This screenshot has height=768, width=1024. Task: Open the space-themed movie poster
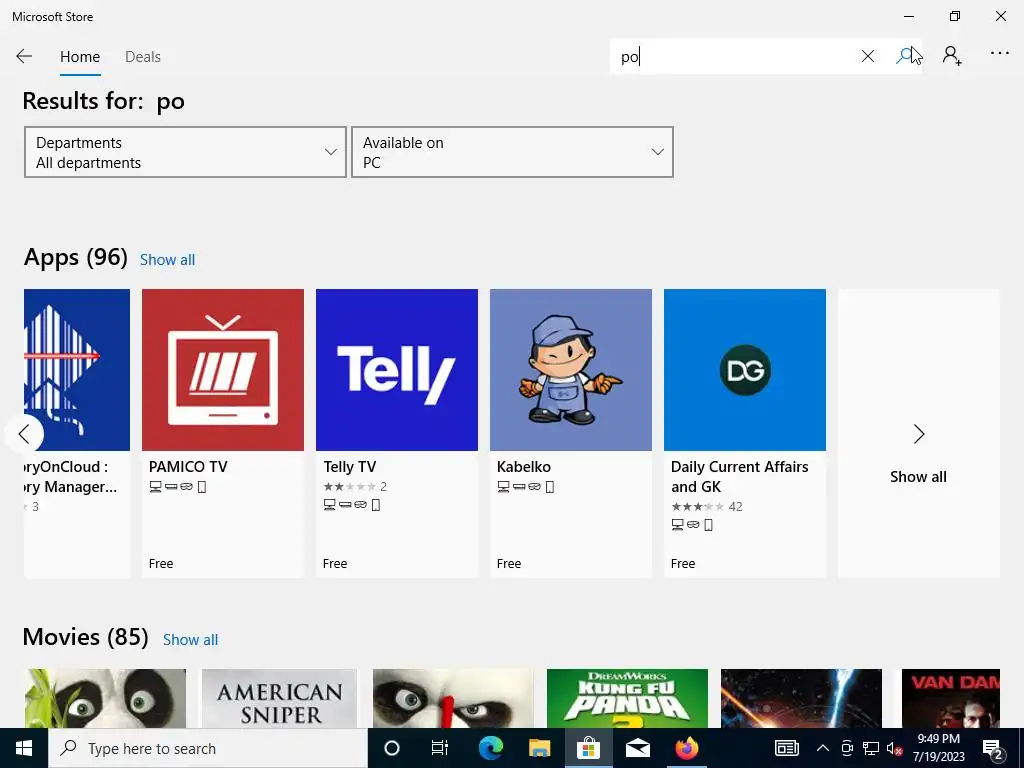tap(801, 698)
